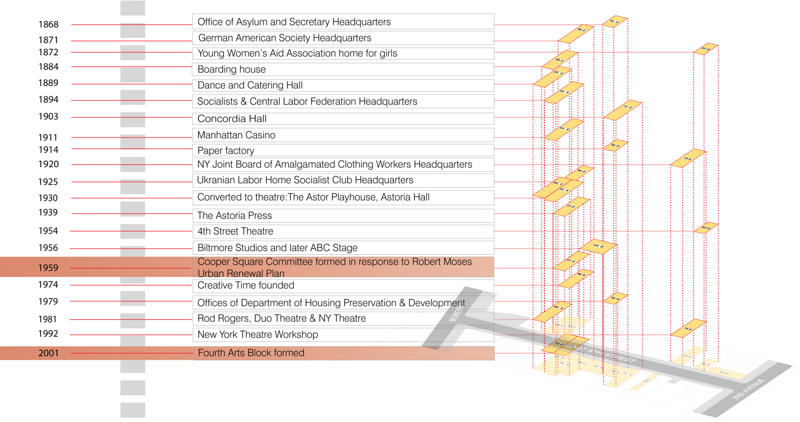Image resolution: width=800 pixels, height=422 pixels.
Task: Click 'Offices of Department of Housing Preservation' entry
Action: (x=343, y=303)
